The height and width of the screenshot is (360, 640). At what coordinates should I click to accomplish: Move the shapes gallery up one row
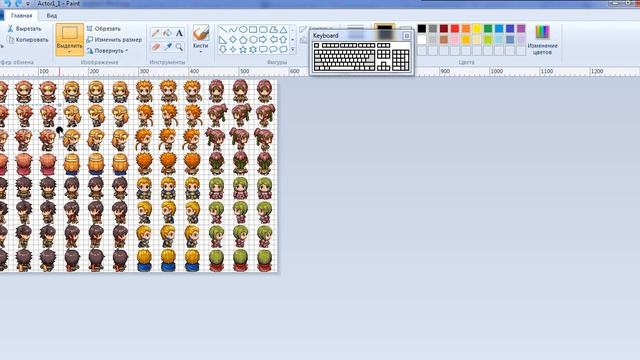pos(293,30)
